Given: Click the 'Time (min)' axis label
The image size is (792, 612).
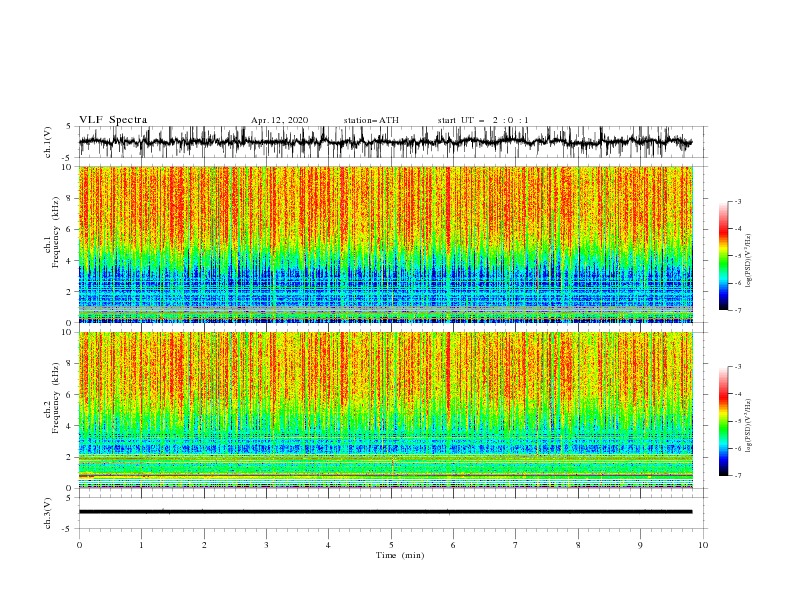Looking at the screenshot, I should coord(400,555).
